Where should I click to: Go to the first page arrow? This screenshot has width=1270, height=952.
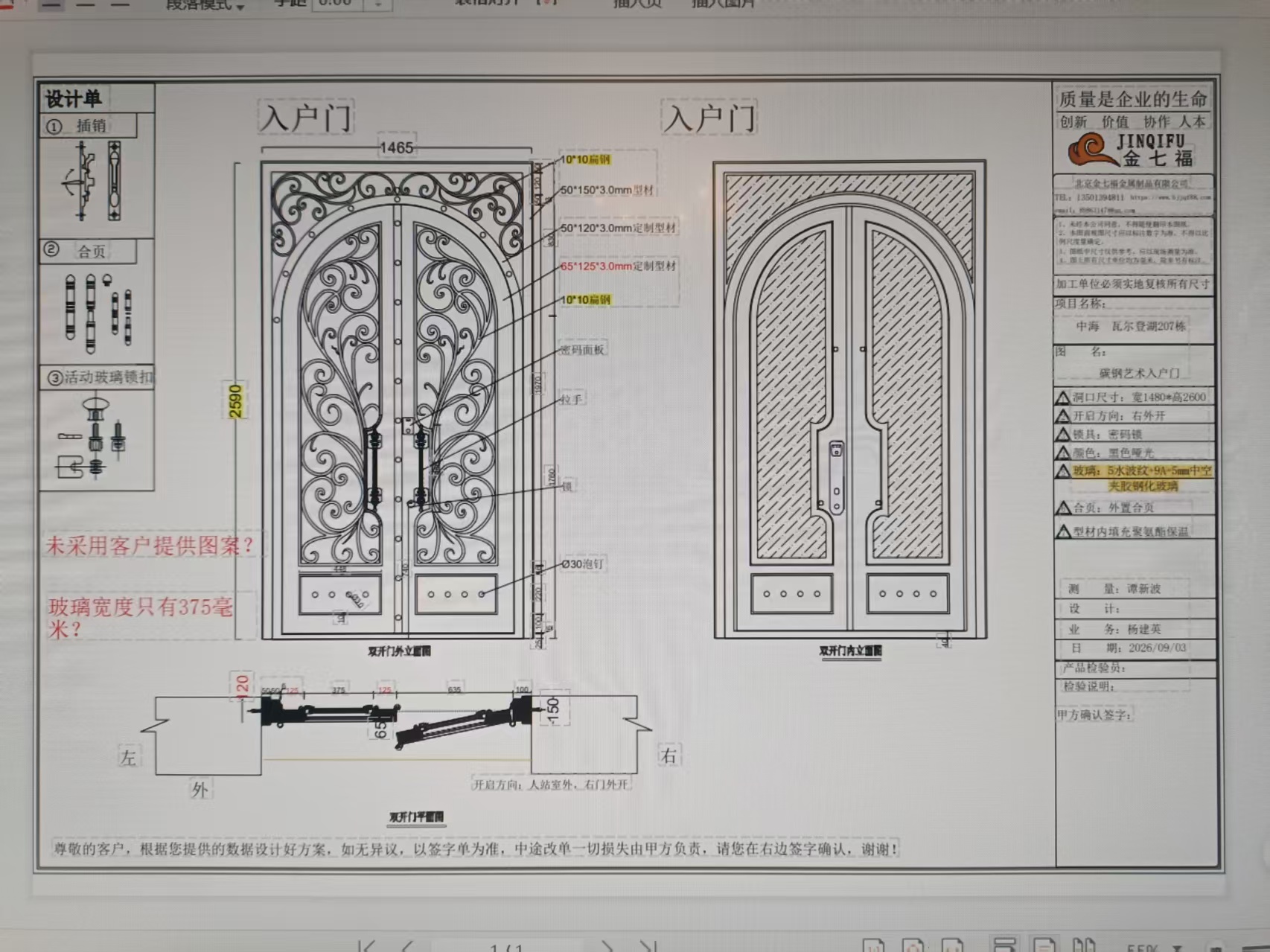click(x=366, y=946)
